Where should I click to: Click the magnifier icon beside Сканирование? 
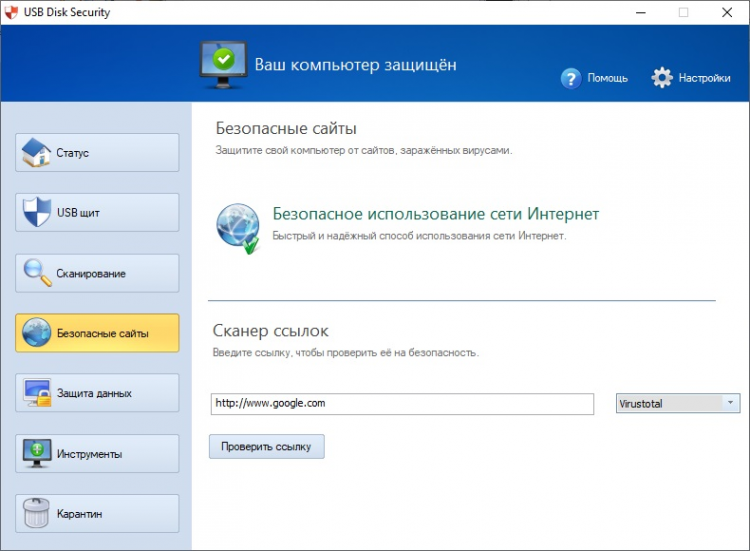pos(37,273)
